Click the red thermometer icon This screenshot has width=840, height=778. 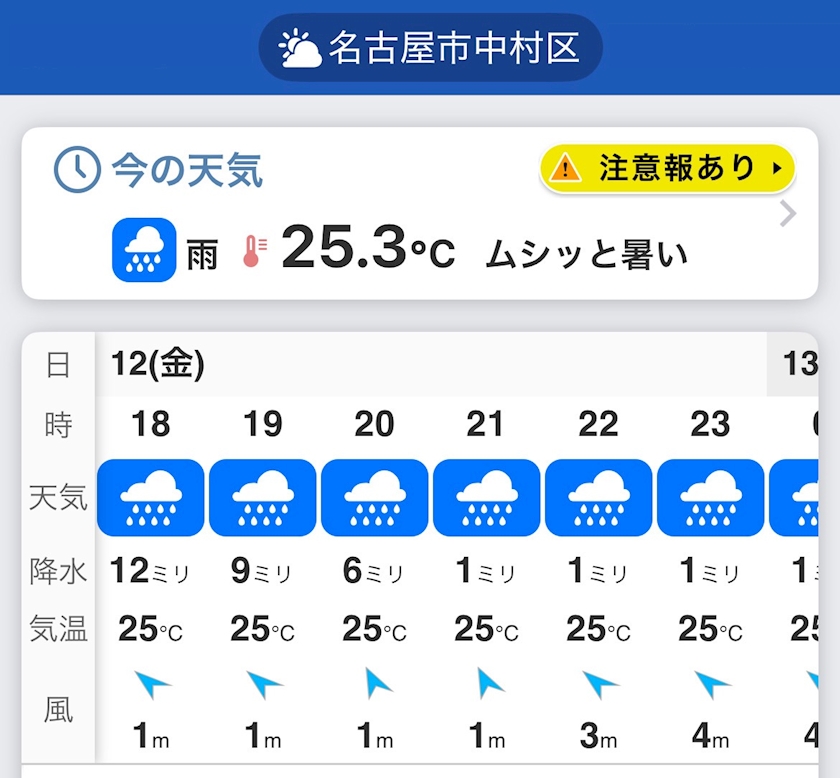click(x=255, y=250)
